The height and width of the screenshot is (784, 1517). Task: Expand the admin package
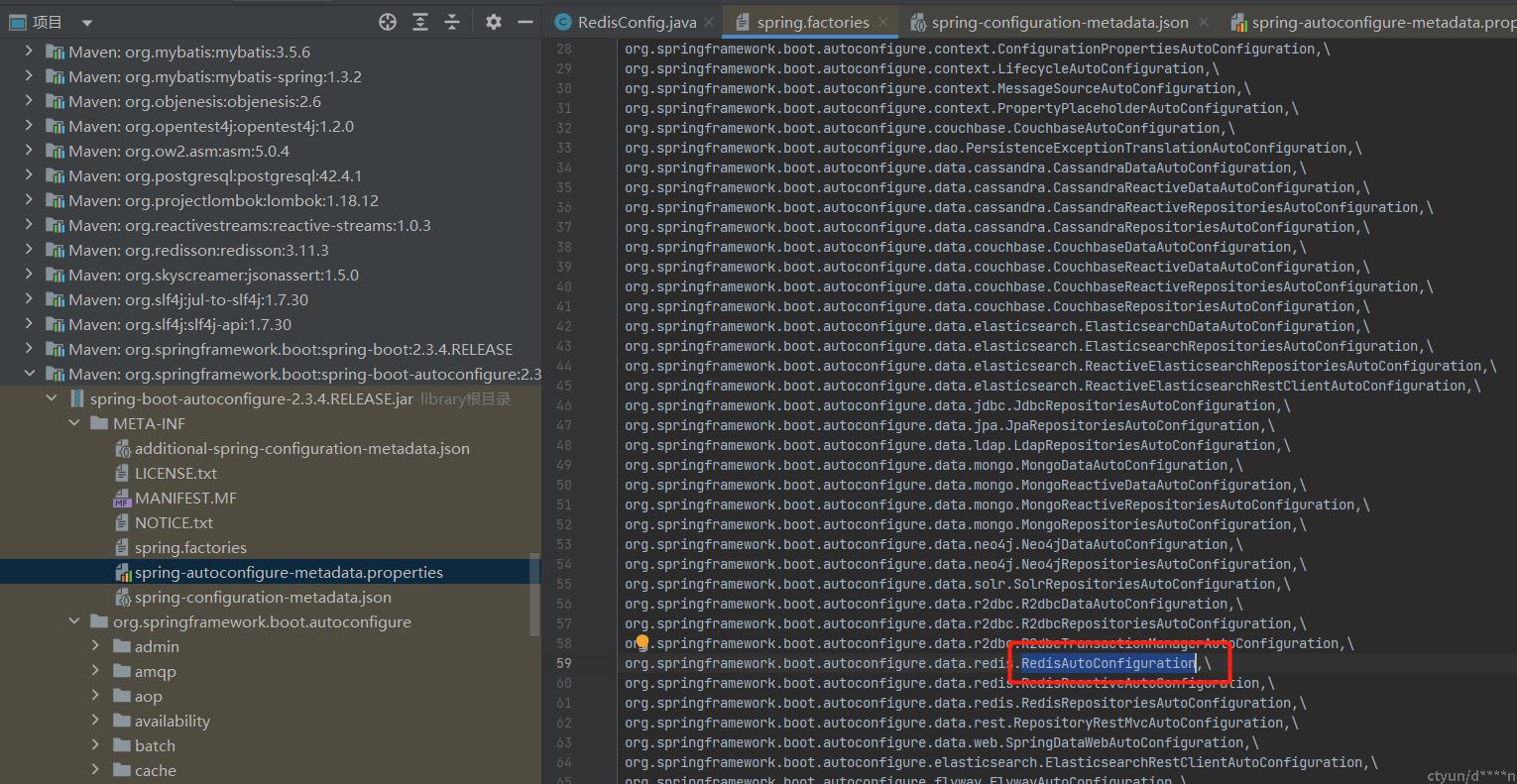(96, 646)
